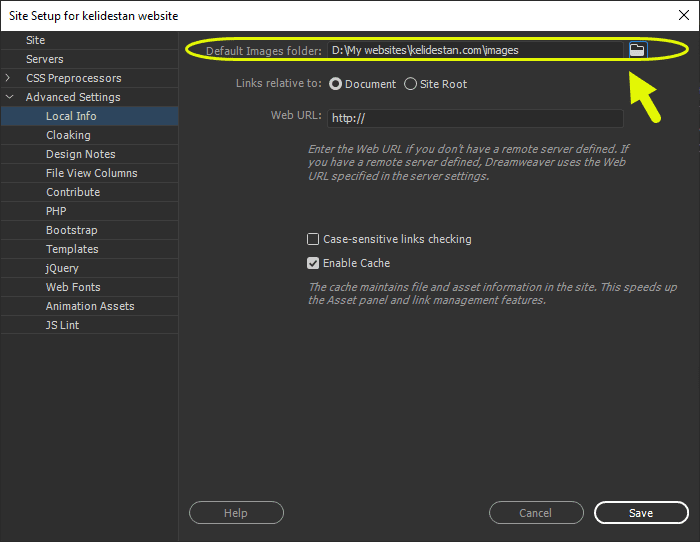Uncheck the Enable Cache checkbox
Viewport: 700px width, 542px height.
[313, 263]
